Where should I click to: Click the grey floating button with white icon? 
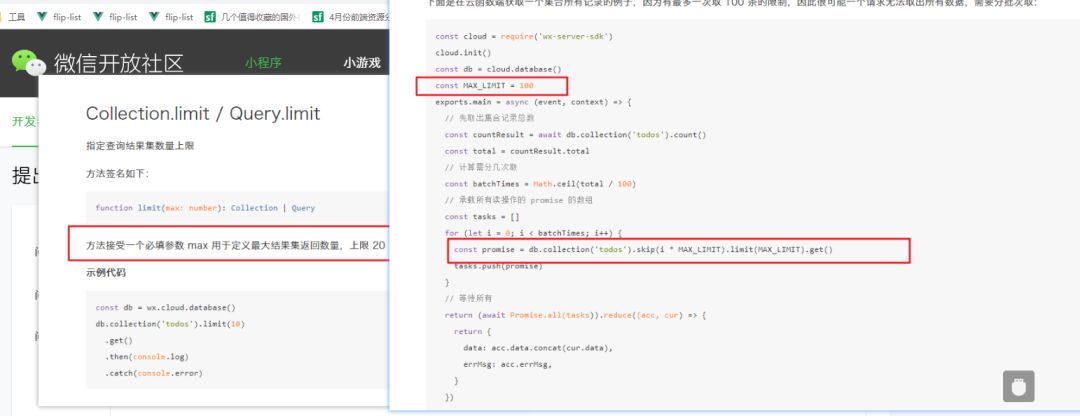pyautogui.click(x=1018, y=386)
